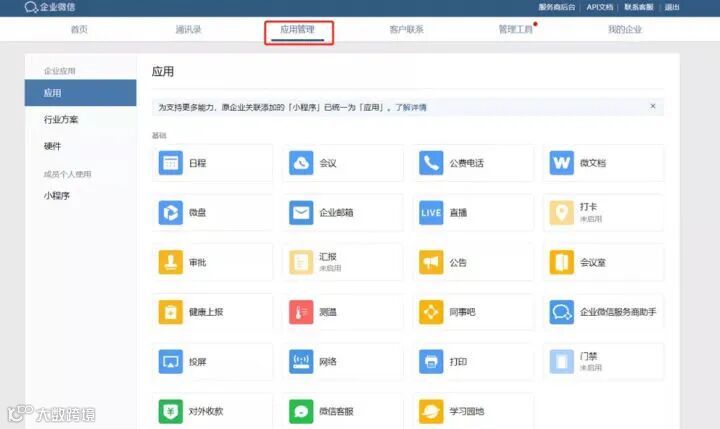Screen dimensions: 720x429
Task: Click the 对外收款 app label
Action: (206, 411)
